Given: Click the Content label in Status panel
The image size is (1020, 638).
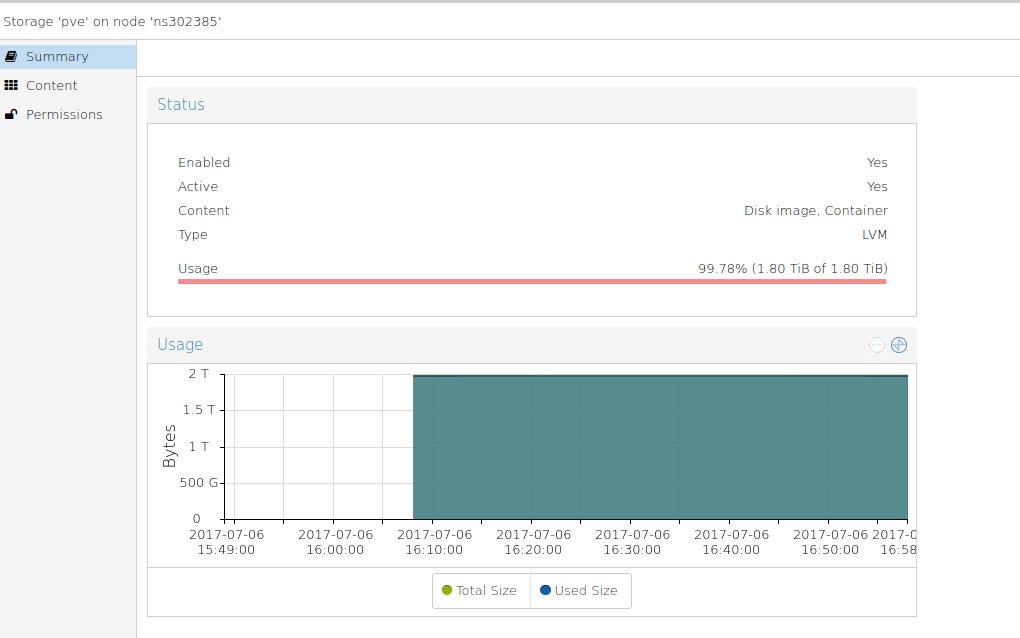Looking at the screenshot, I should coord(204,211).
